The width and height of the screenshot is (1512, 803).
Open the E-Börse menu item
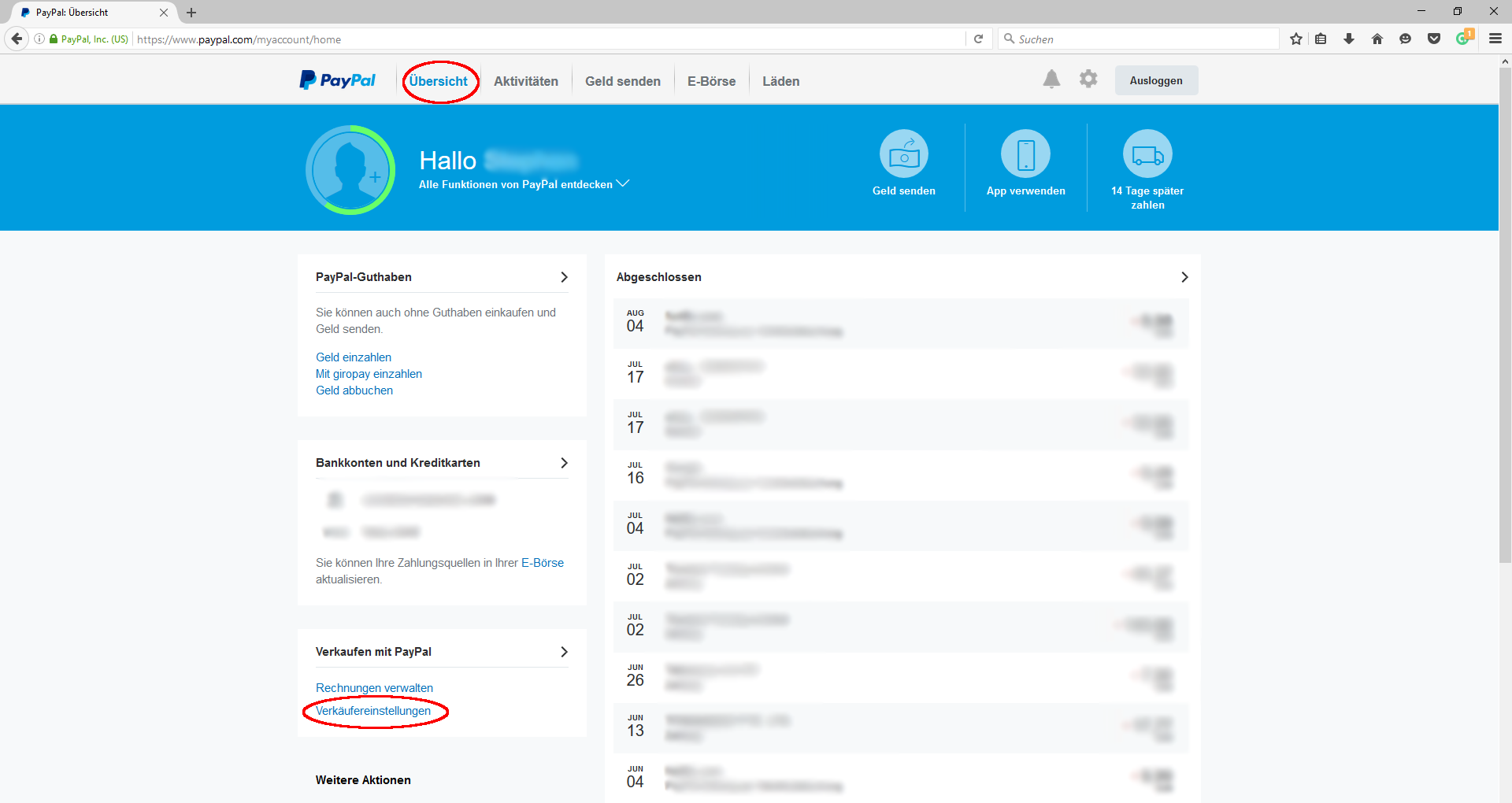point(711,81)
